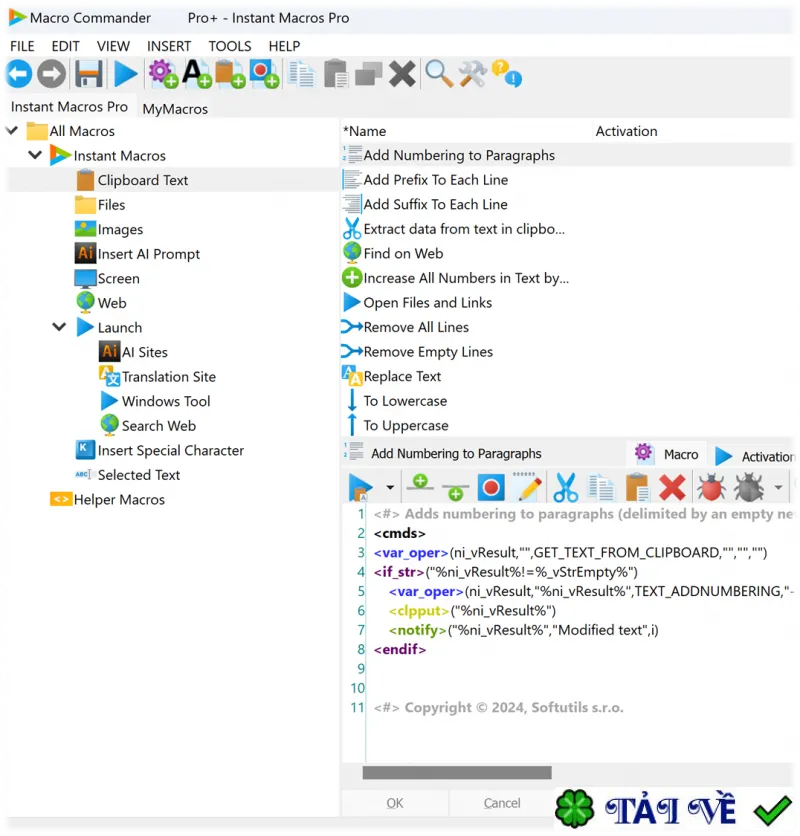Select the Insert Special Character tree item
The height and width of the screenshot is (836, 800).
171,450
